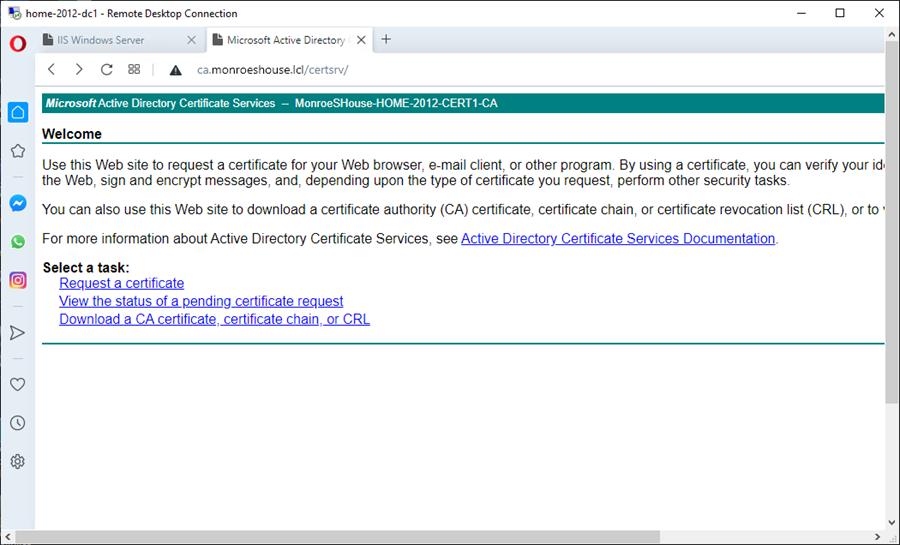Maximize the Remote Desktop window

point(840,13)
